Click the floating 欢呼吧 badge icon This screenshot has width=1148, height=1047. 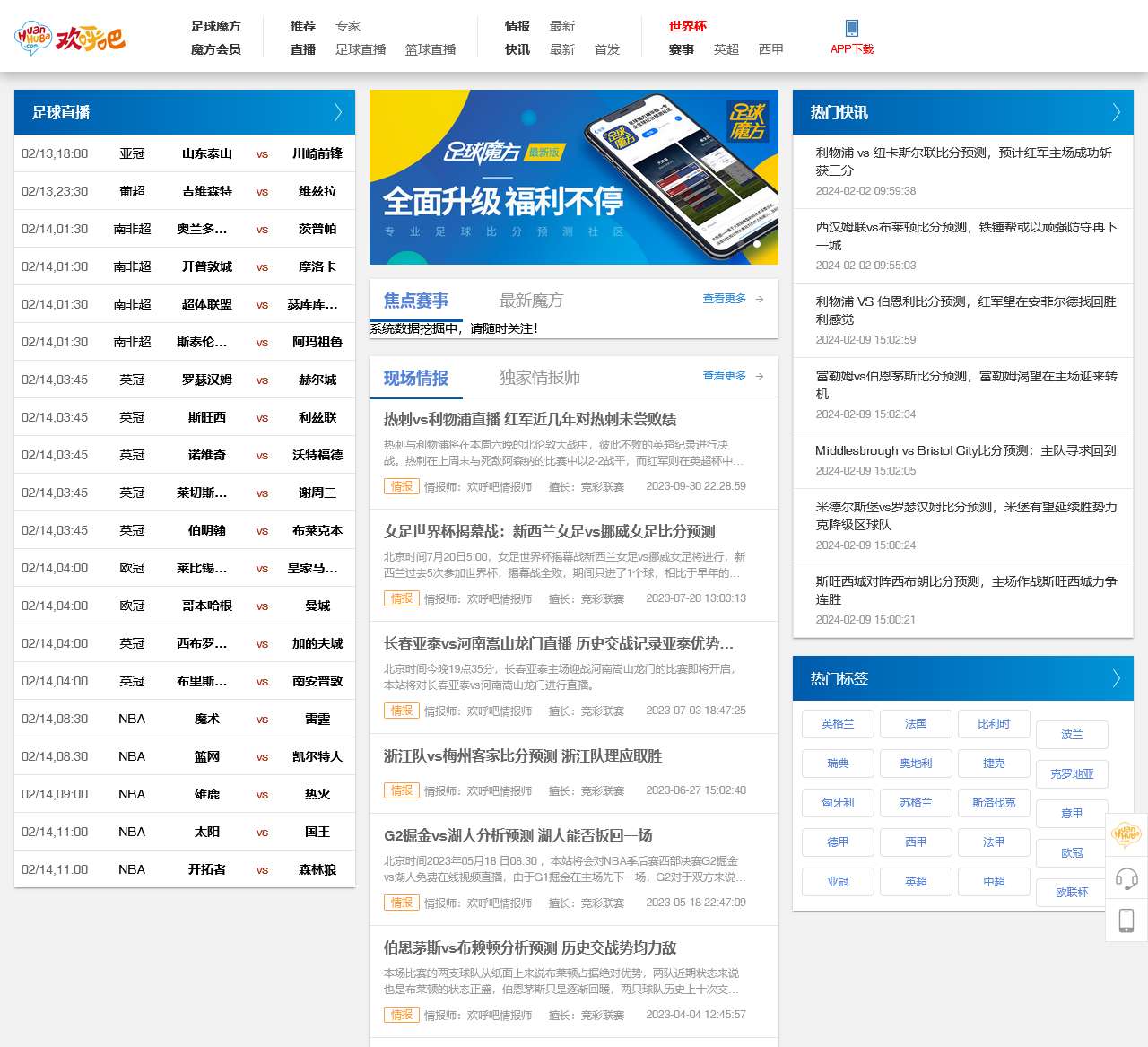[1126, 835]
